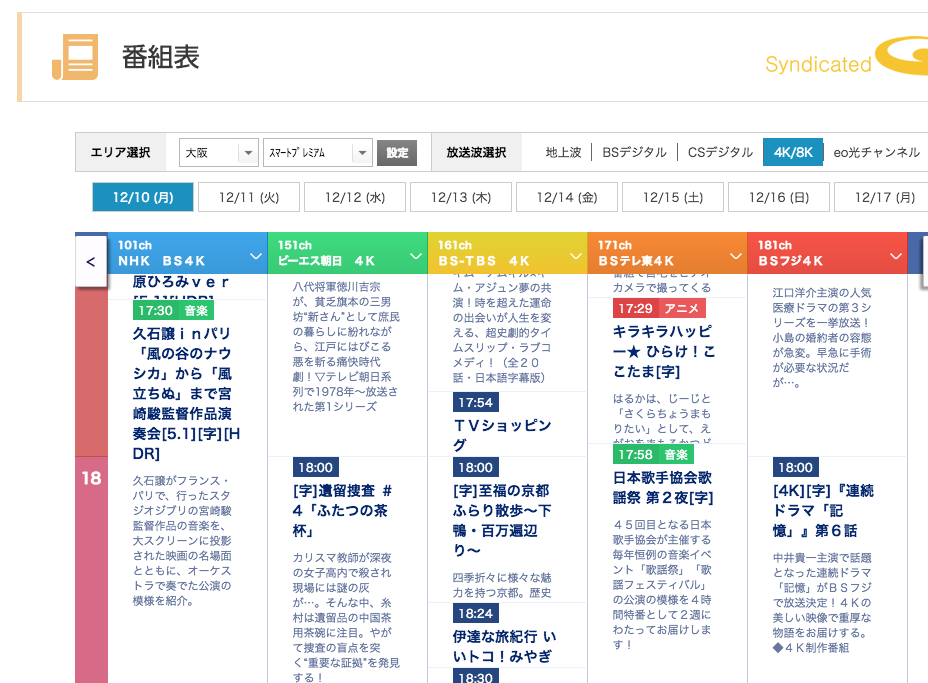Select the BSデジタル broadcast tab
Viewport: 928px width, 683px height.
[x=634, y=153]
